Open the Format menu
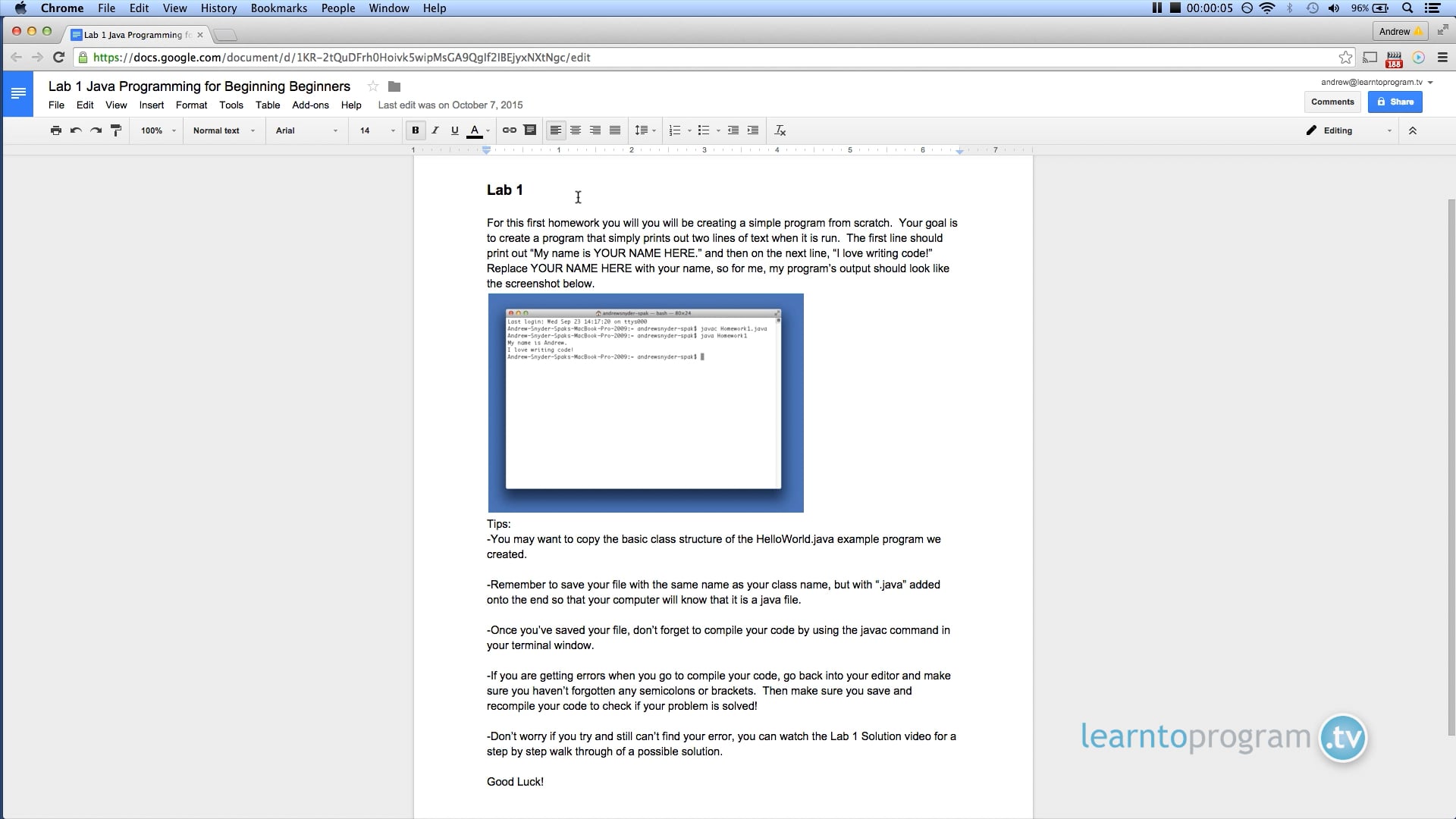This screenshot has height=819, width=1456. click(191, 105)
